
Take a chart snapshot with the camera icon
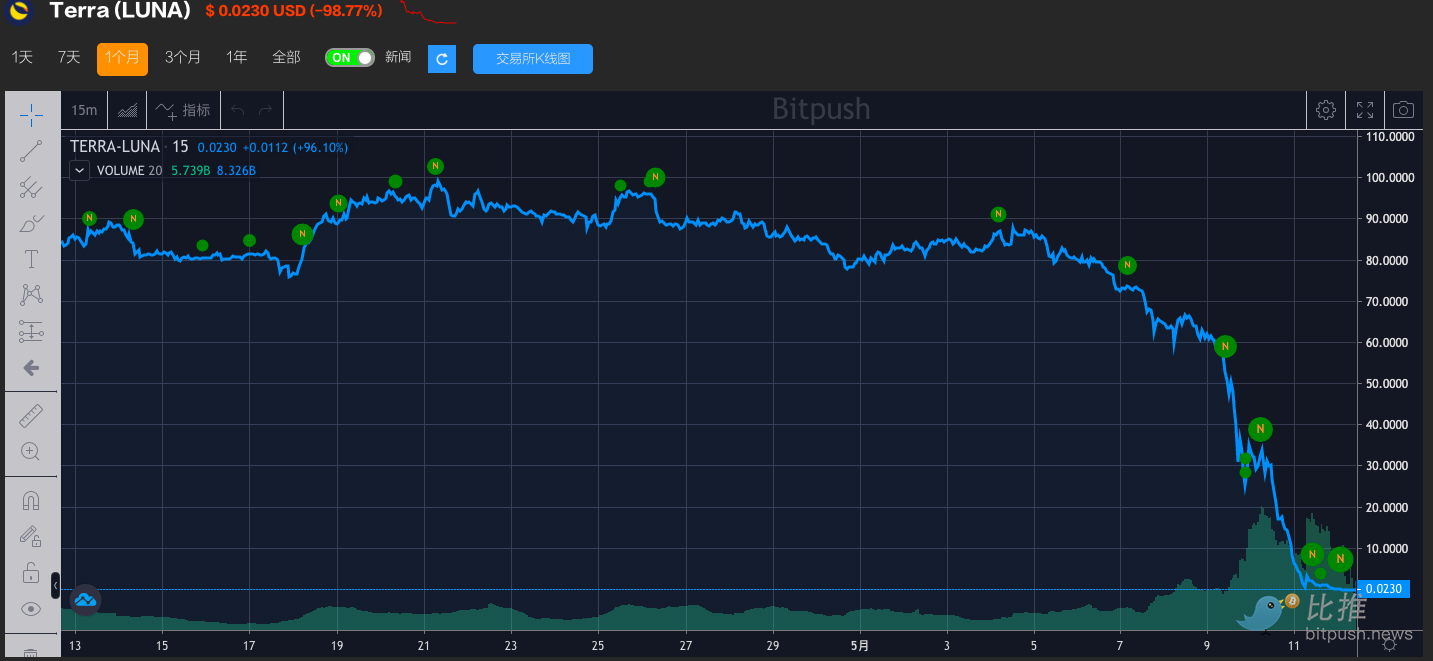point(1403,110)
